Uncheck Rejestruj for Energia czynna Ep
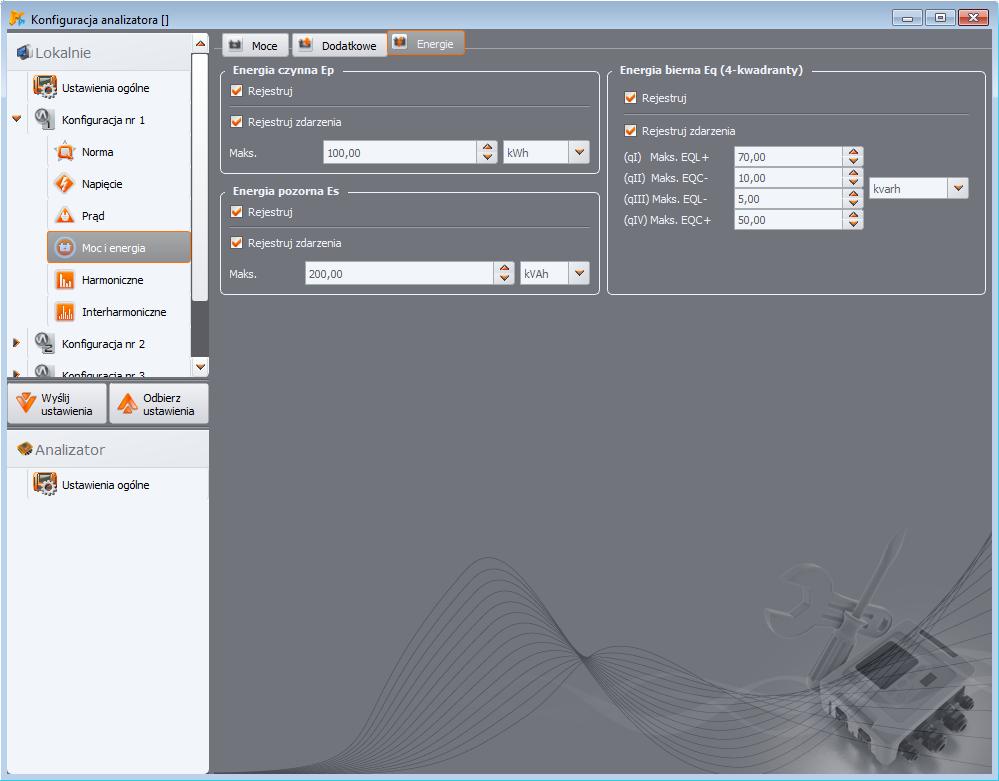 236,90
